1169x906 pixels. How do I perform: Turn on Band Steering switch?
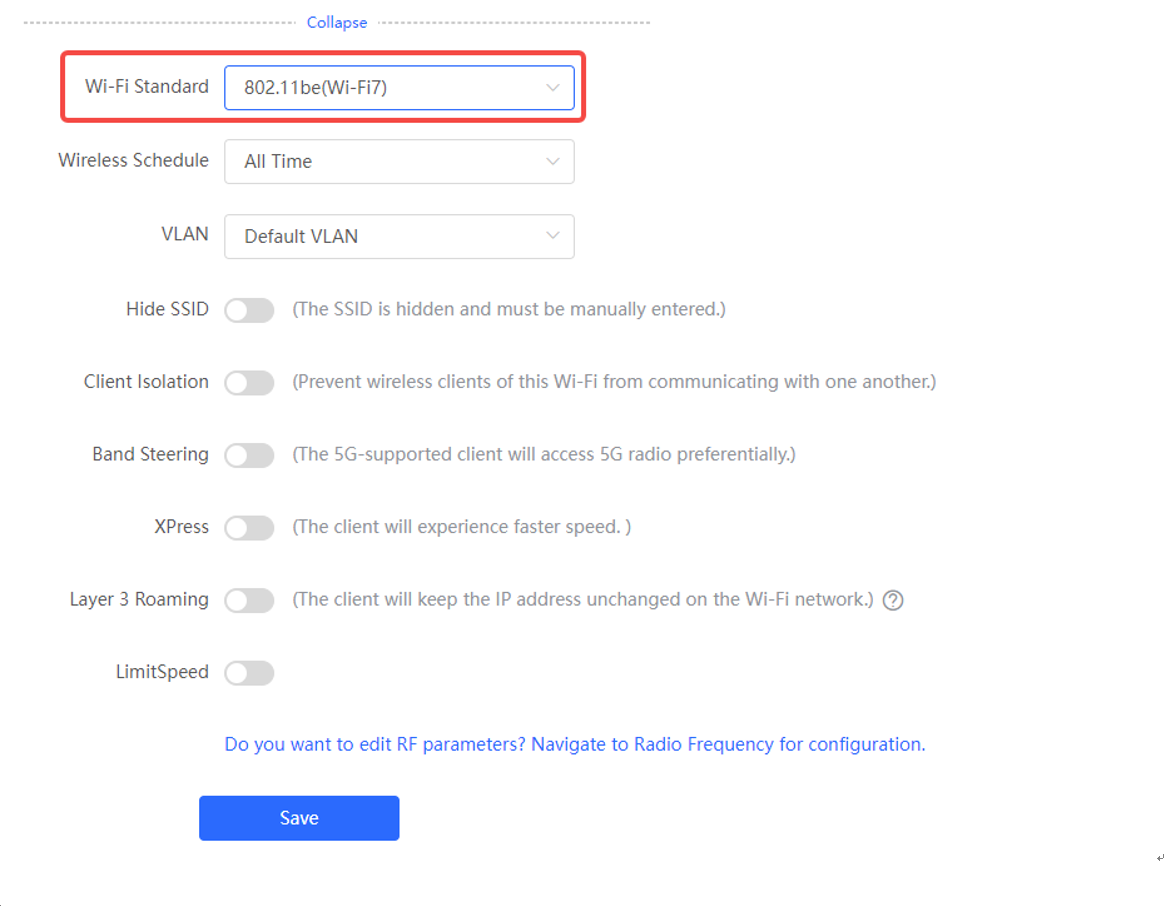(250, 455)
